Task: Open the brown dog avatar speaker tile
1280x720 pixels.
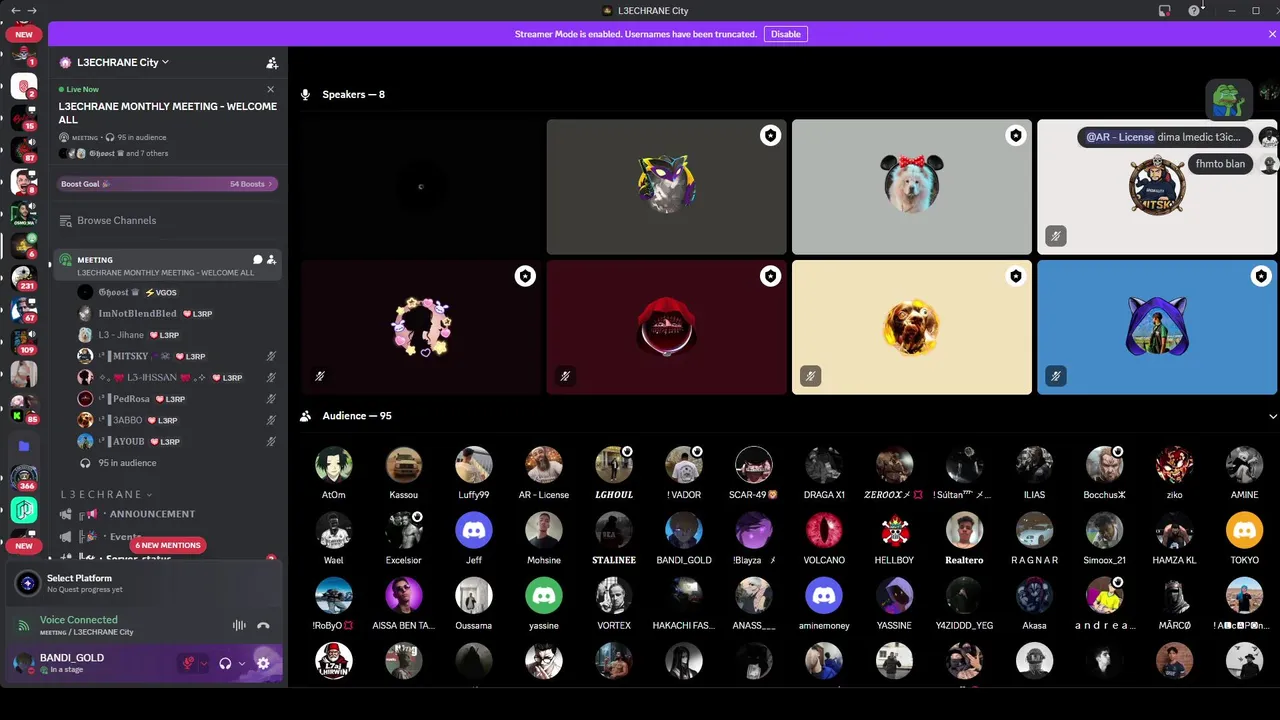Action: [912, 327]
